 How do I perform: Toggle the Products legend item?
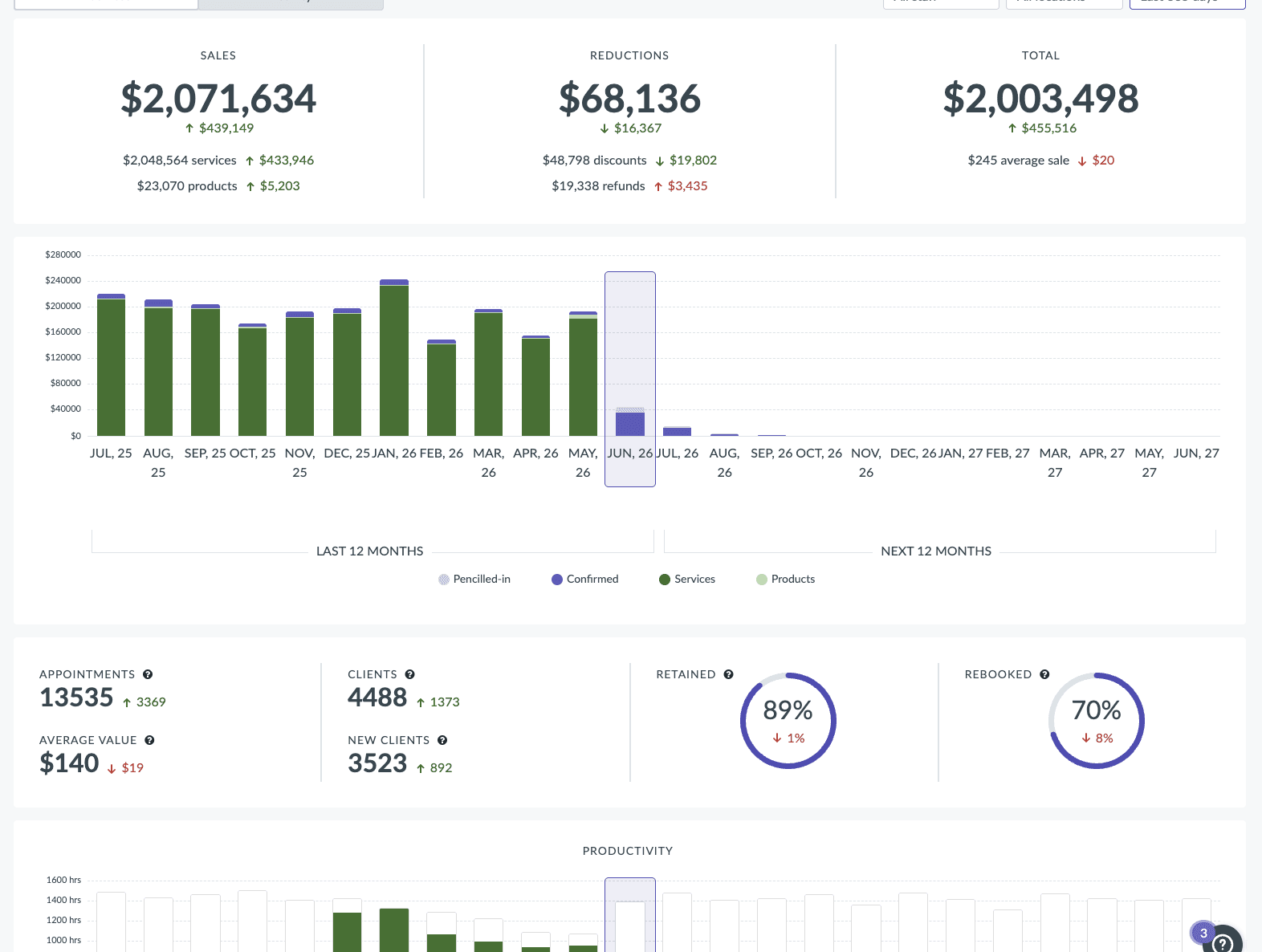(785, 579)
